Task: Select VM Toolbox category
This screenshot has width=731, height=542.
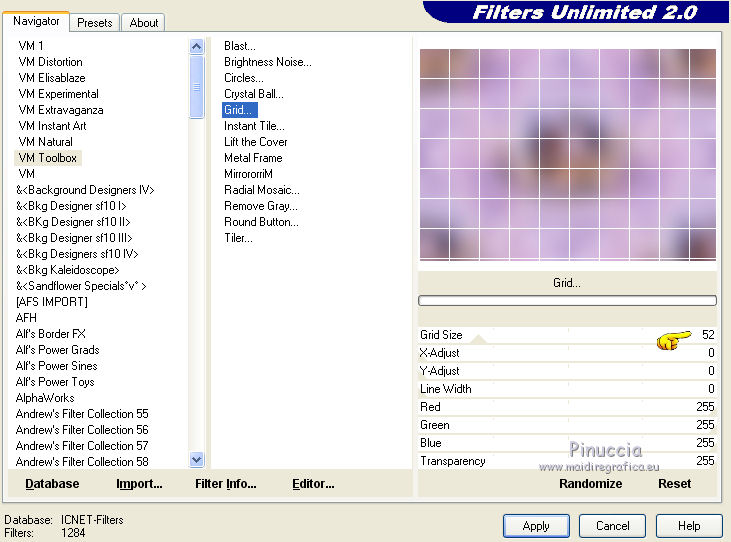Action: click(x=48, y=158)
